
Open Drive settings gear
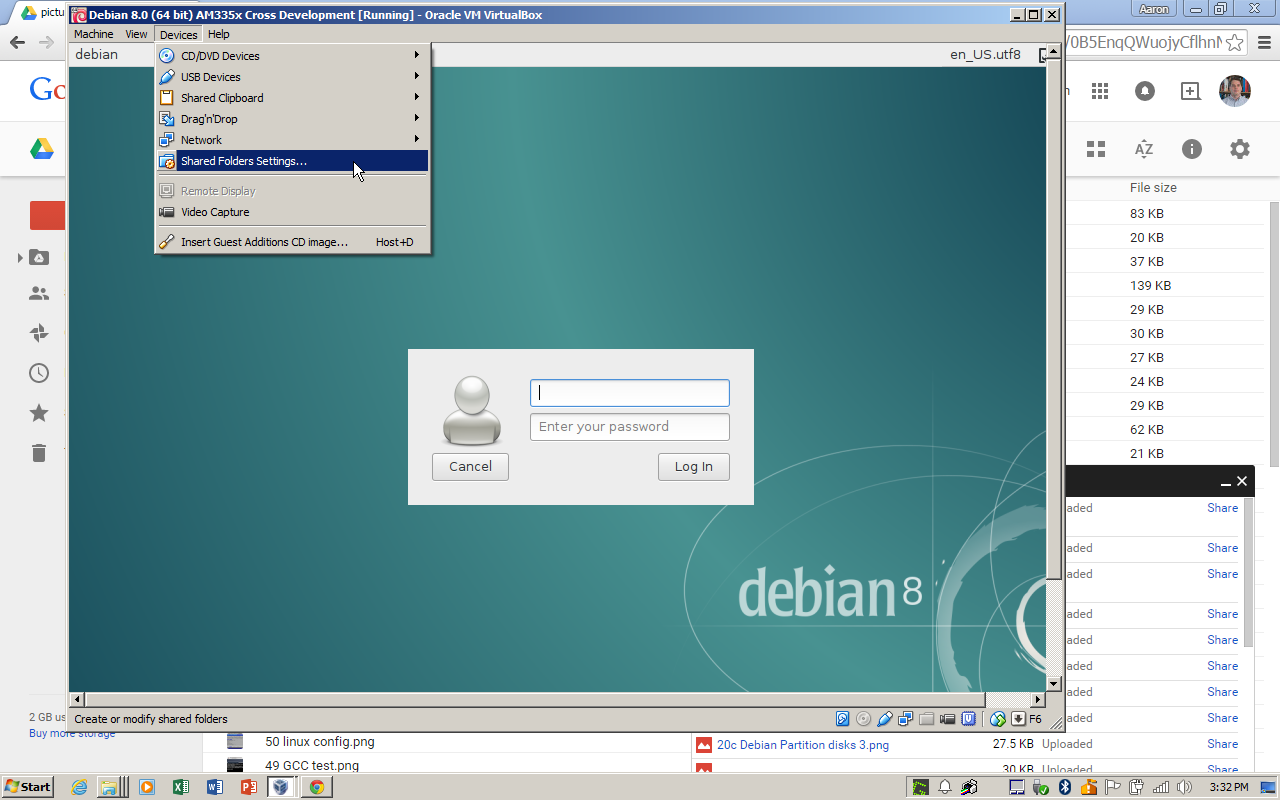coord(1240,149)
